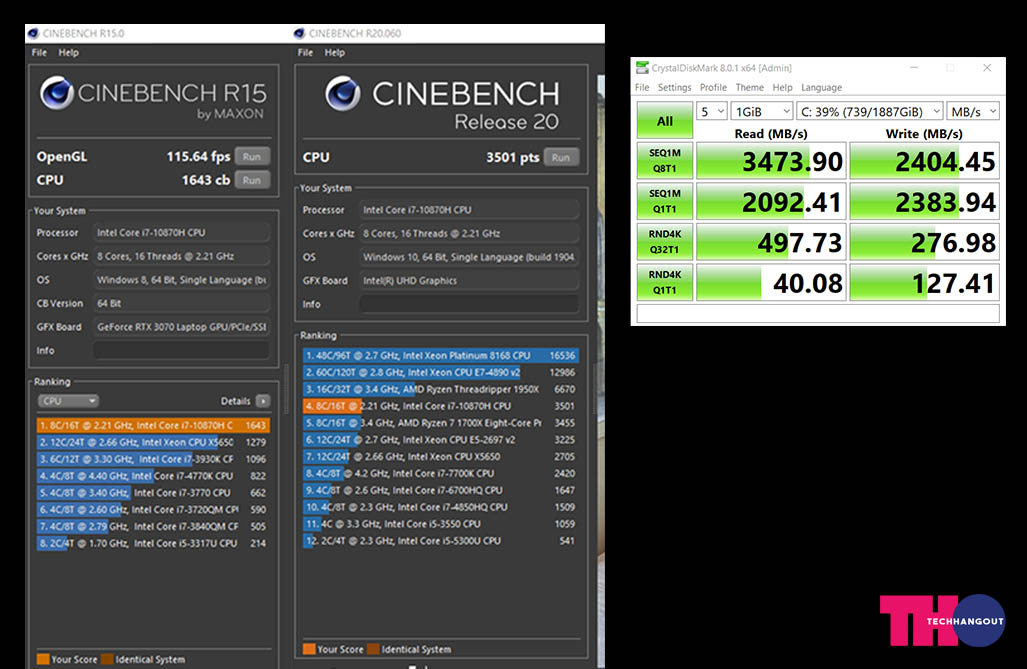
Task: Click the Cinebench R20 title bar icon
Action: 299,33
